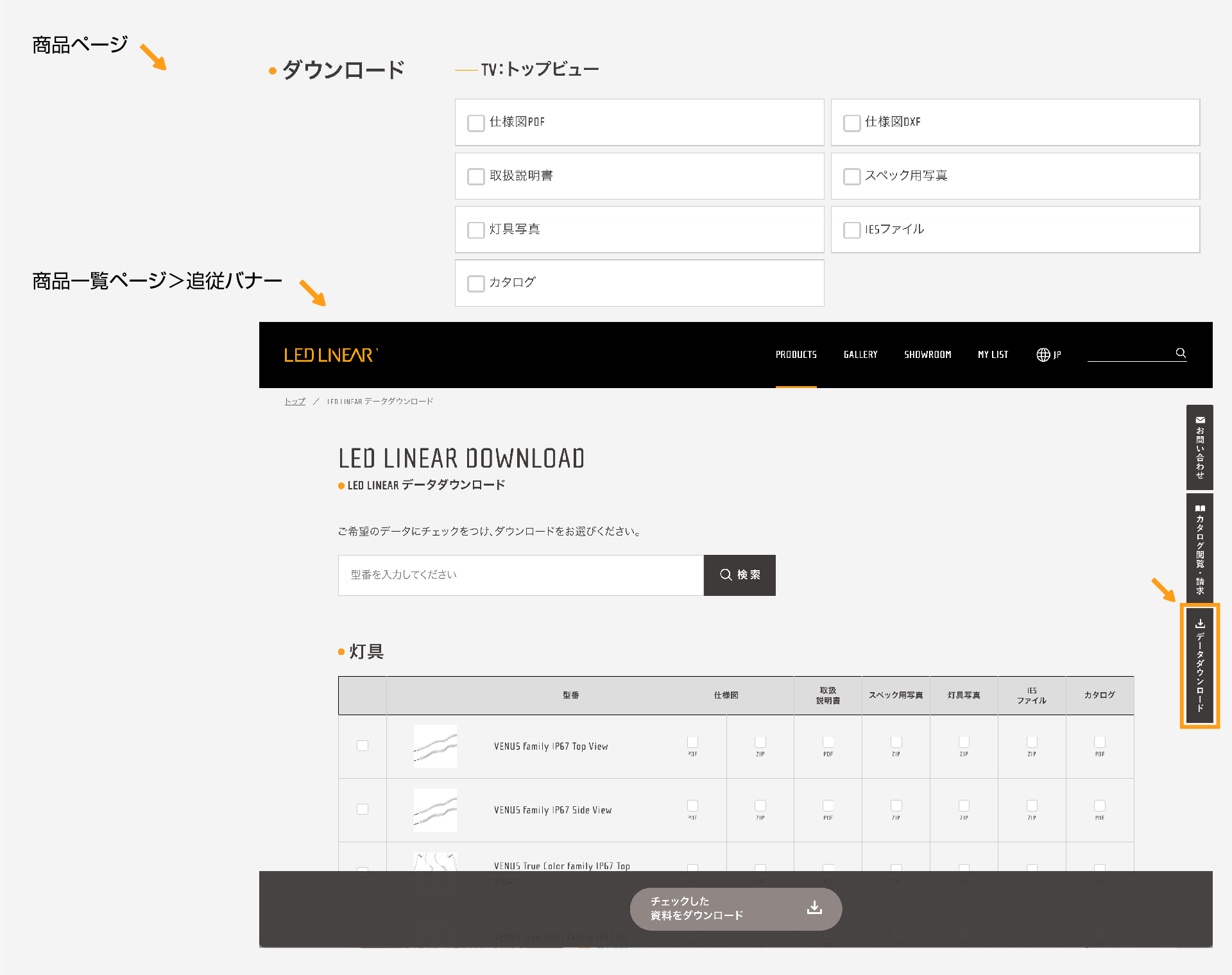Open the データダウンロード side banner

(x=1200, y=666)
